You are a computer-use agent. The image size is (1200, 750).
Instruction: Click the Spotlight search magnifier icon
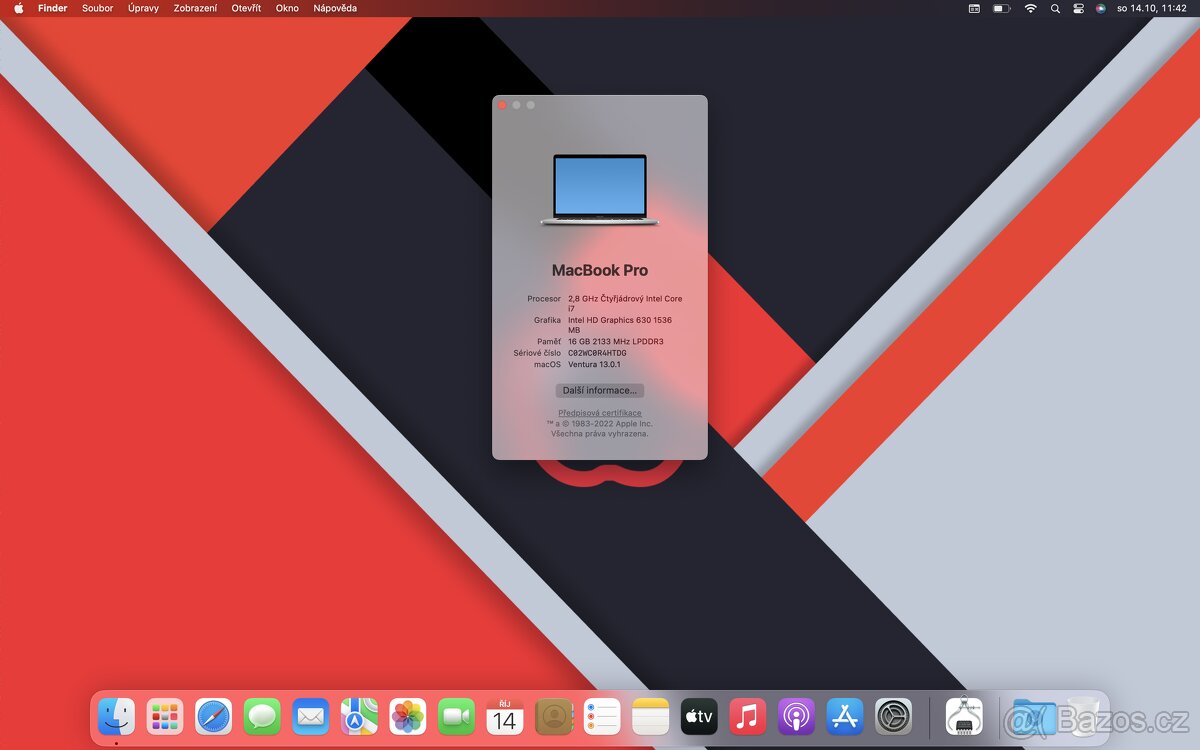coord(1055,8)
